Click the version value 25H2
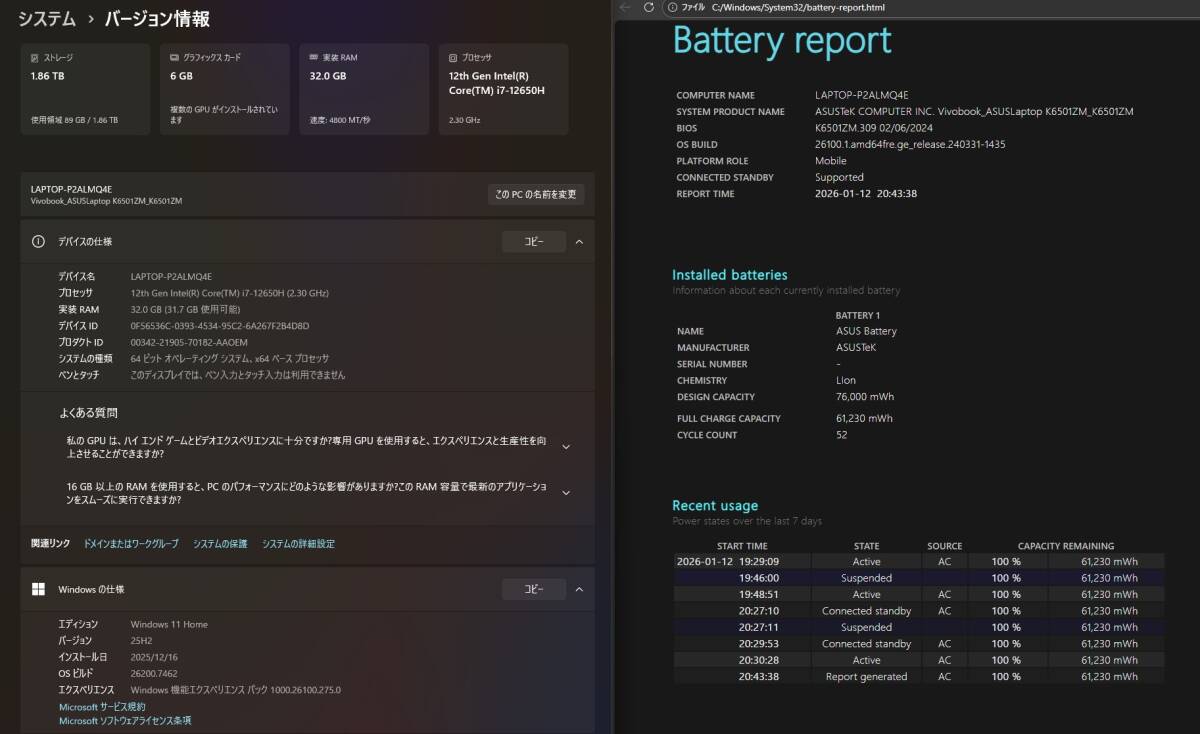This screenshot has height=734, width=1200. click(x=143, y=640)
